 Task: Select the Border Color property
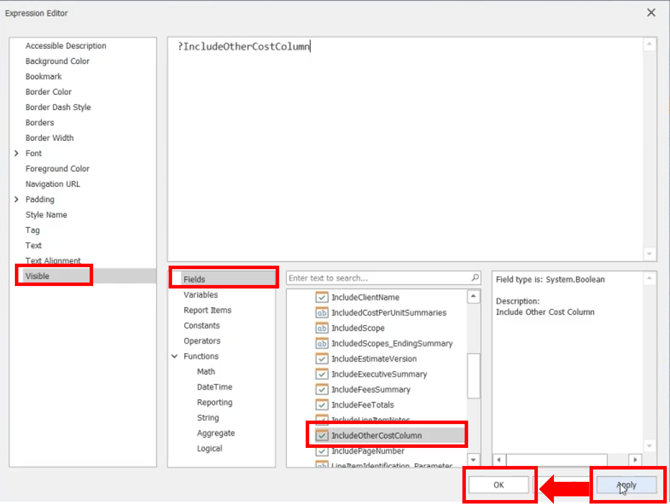click(48, 92)
